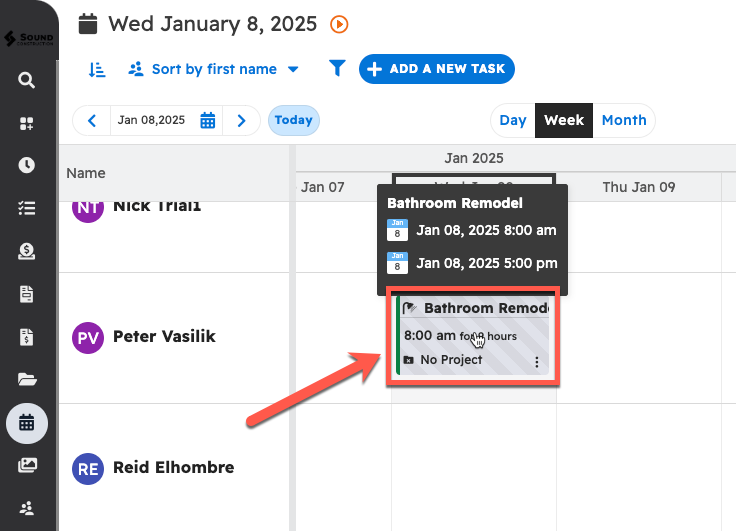Image resolution: width=736 pixels, height=531 pixels.
Task: Go to previous week arrow
Action: pos(92,120)
